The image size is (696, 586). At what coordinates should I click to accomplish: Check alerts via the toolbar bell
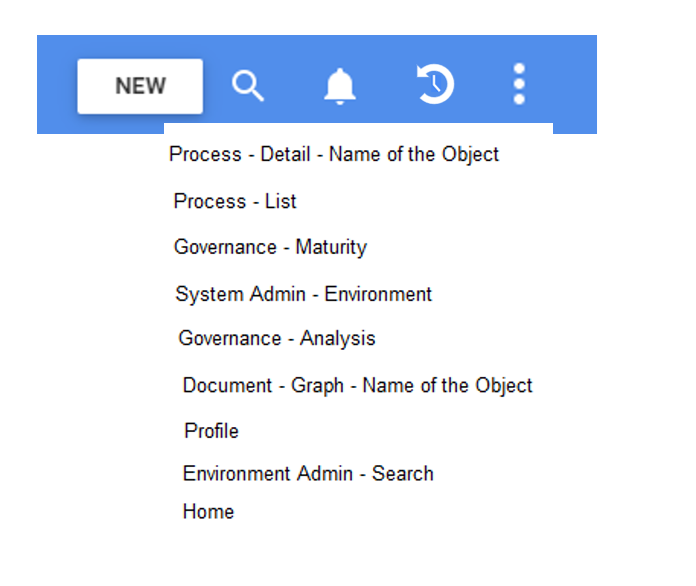pyautogui.click(x=340, y=86)
